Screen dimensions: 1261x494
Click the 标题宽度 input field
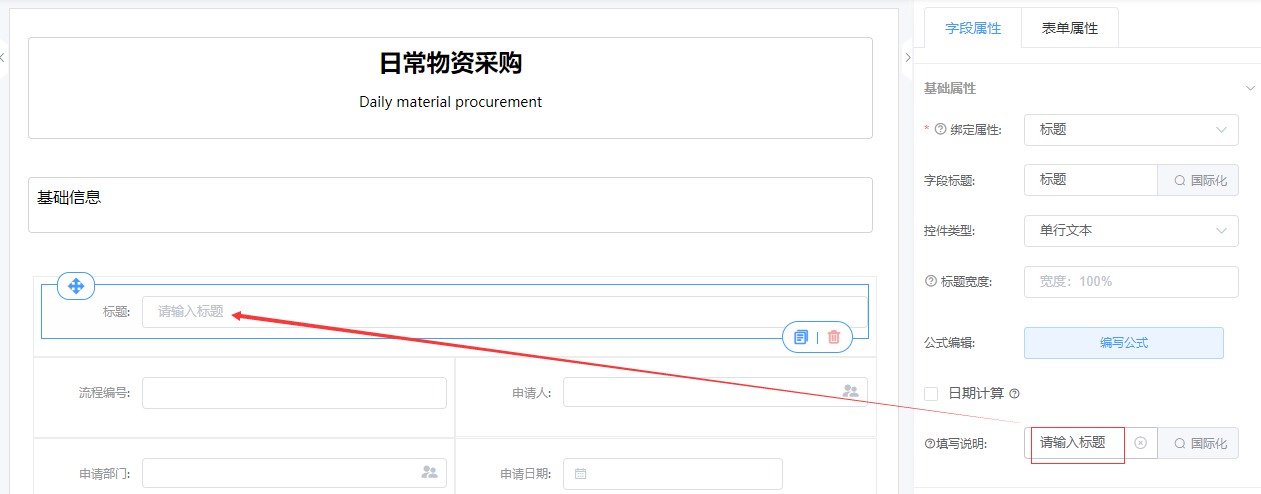1130,282
